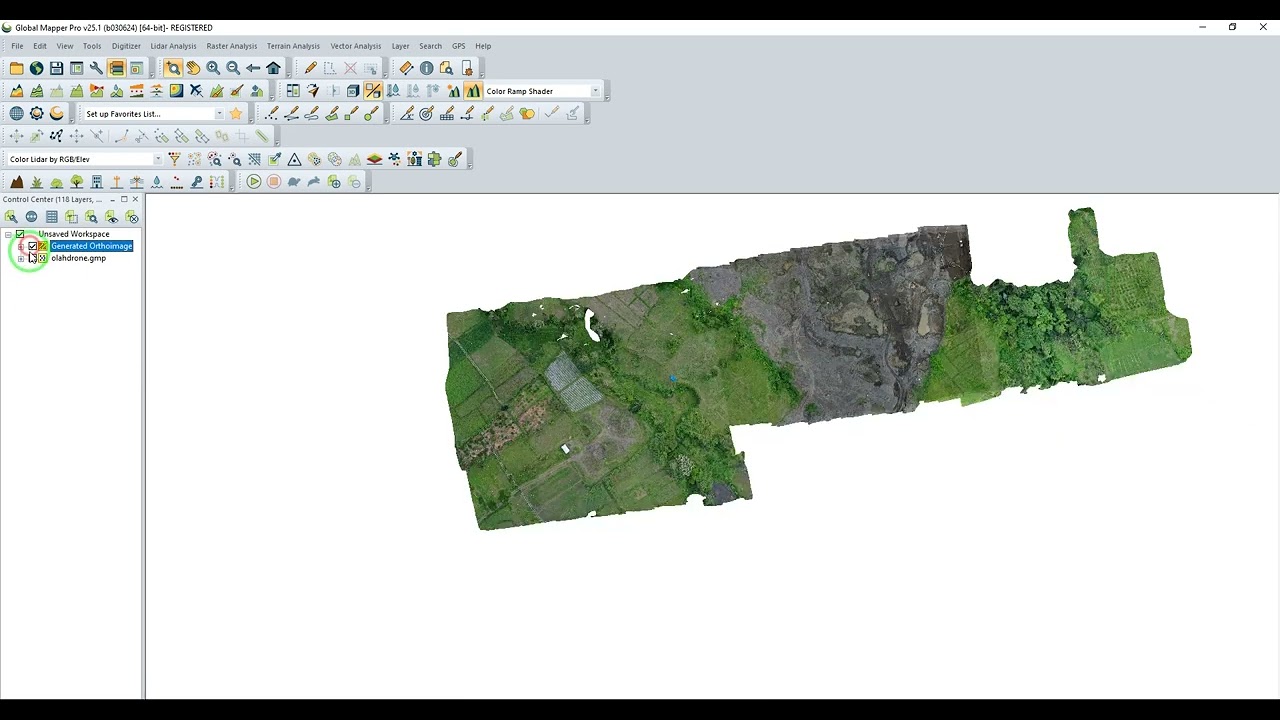
Task: Open the Raster Analysis menu
Action: [x=232, y=46]
